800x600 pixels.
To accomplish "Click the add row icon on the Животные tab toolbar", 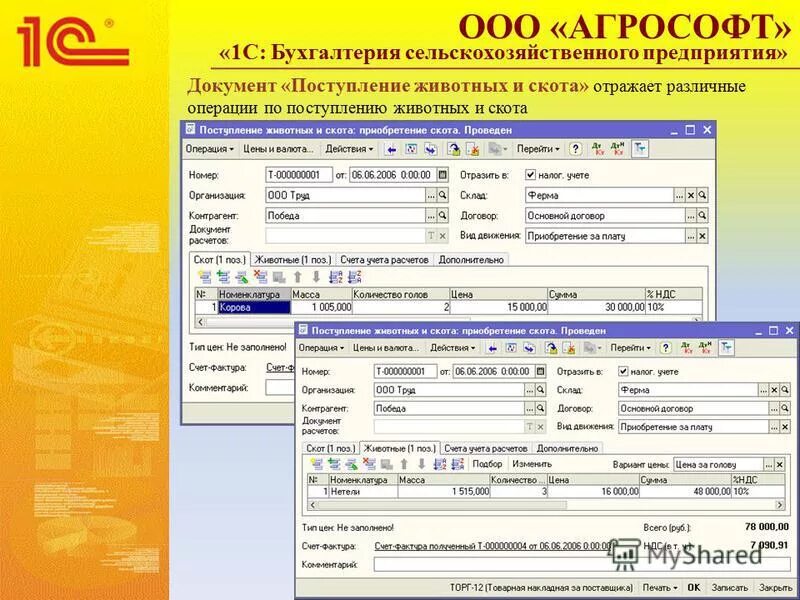I will [x=317, y=464].
